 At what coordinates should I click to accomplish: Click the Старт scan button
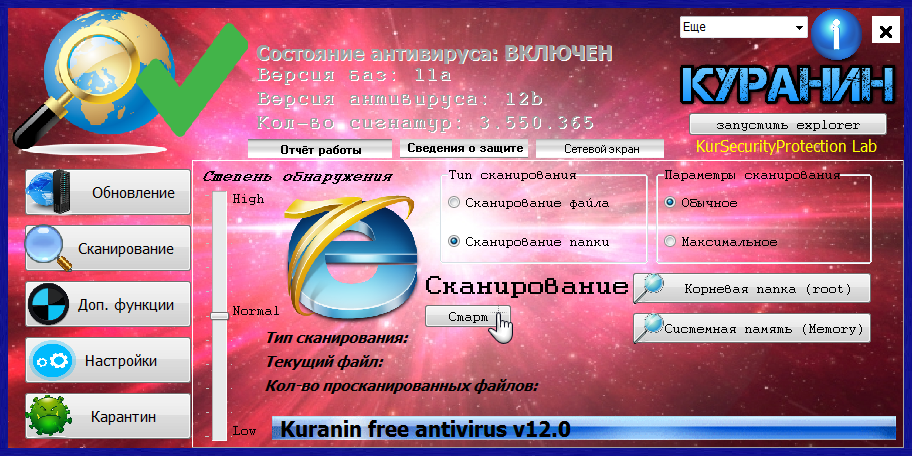468,316
